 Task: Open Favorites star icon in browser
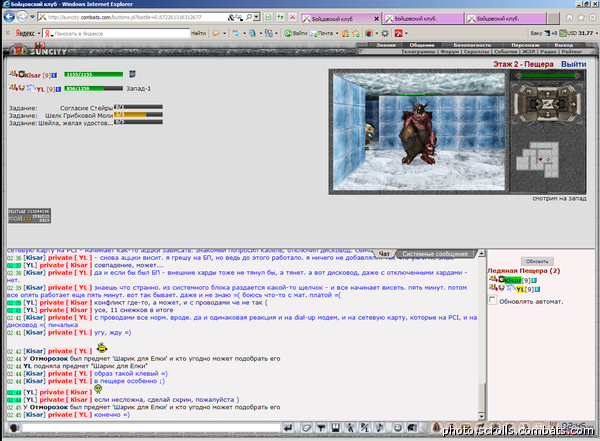[x=581, y=18]
